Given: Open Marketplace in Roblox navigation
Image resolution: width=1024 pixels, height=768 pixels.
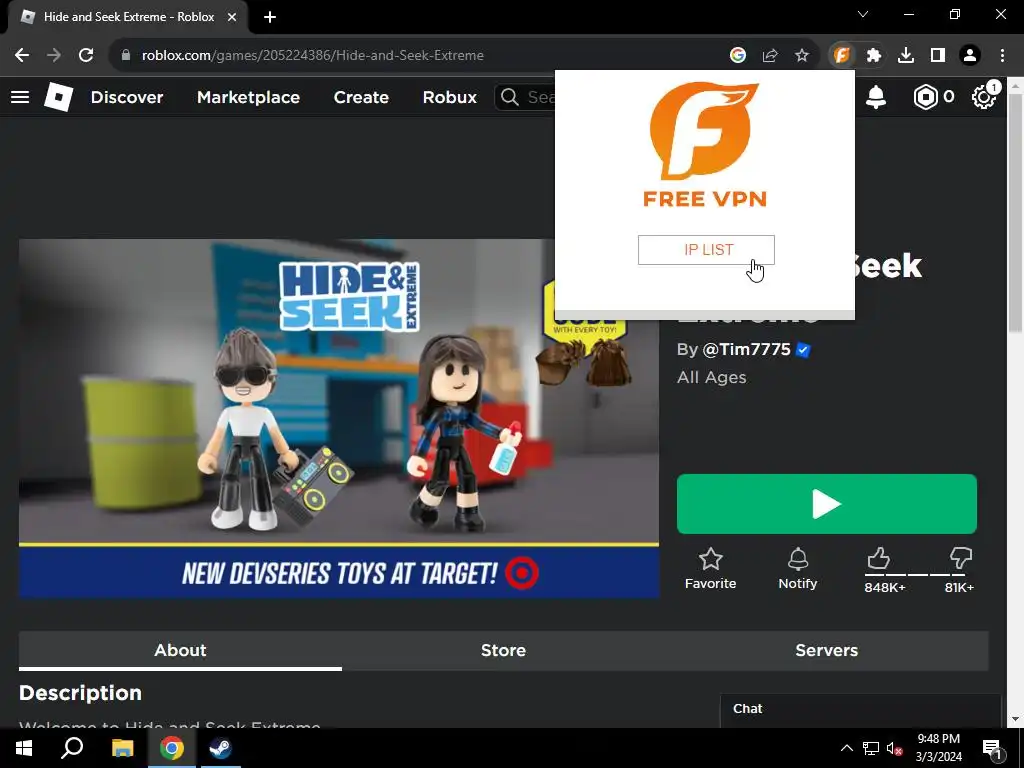Looking at the screenshot, I should coord(248,97).
